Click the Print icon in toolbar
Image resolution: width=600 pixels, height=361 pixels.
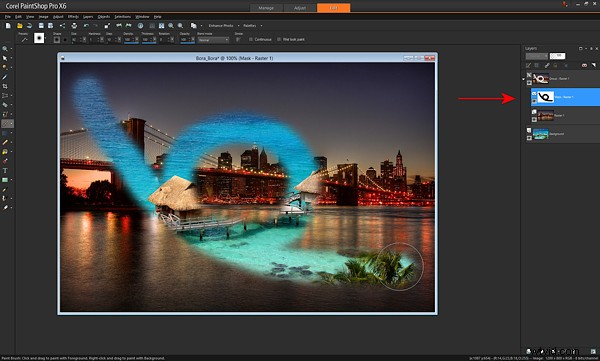pos(74,26)
